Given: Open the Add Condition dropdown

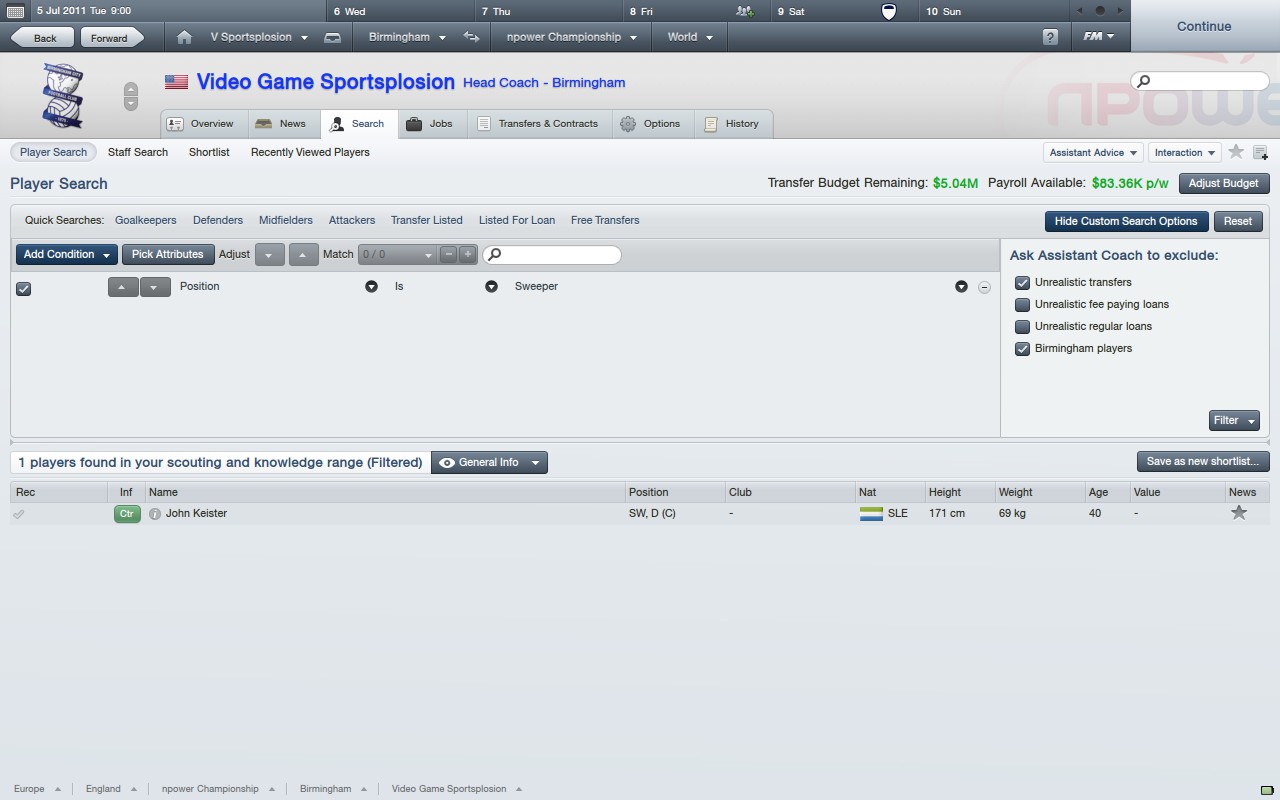Looking at the screenshot, I should pos(66,255).
